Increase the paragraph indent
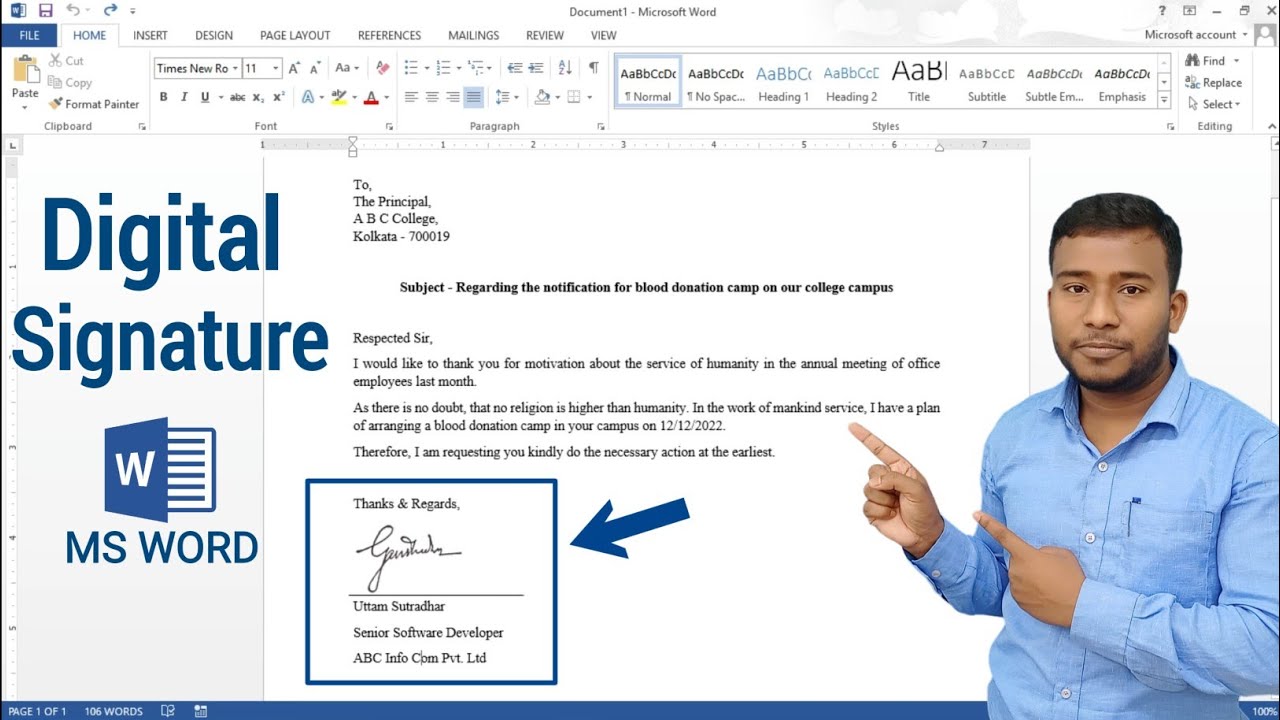 (536, 68)
